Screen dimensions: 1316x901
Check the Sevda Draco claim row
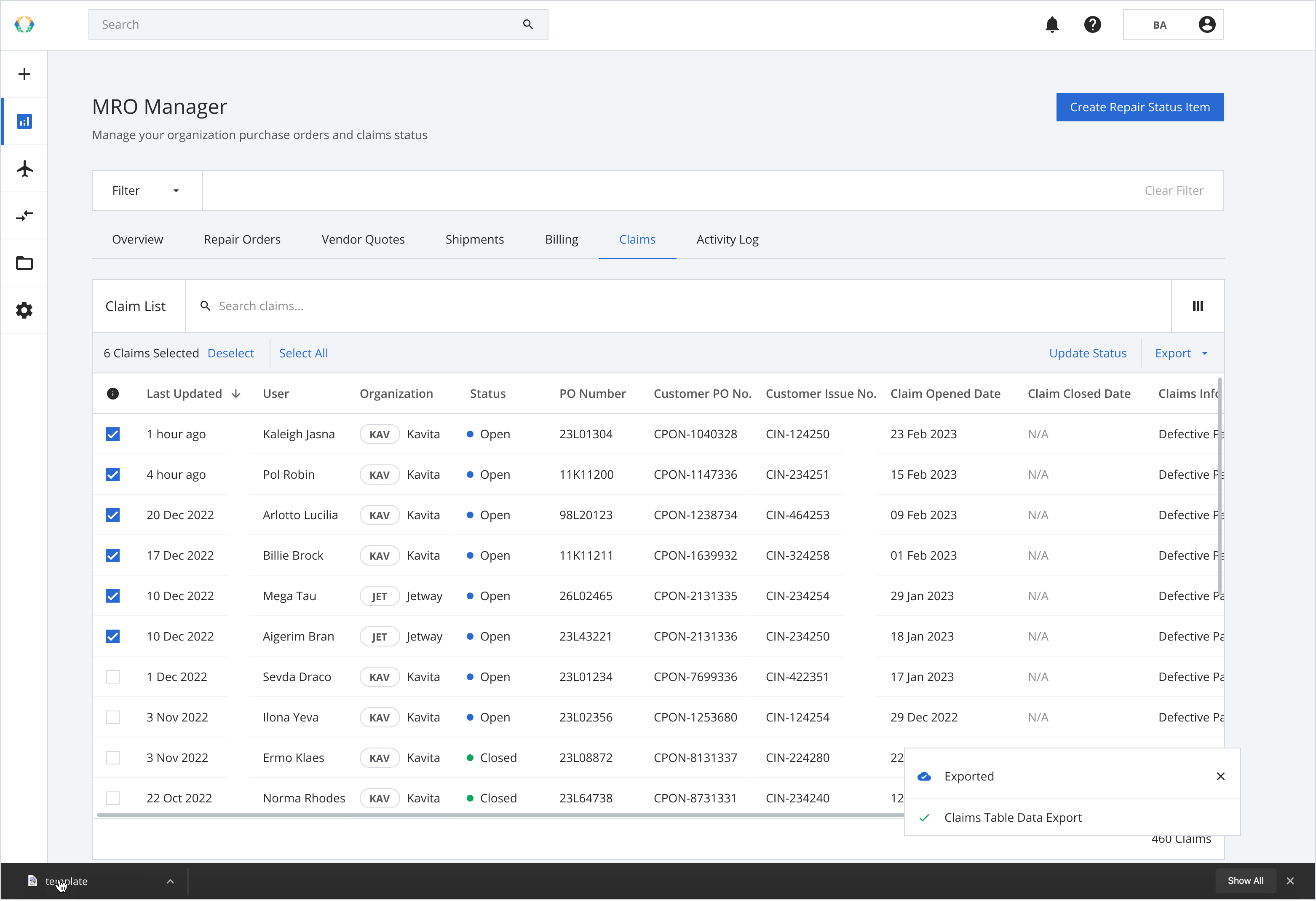pyautogui.click(x=113, y=677)
